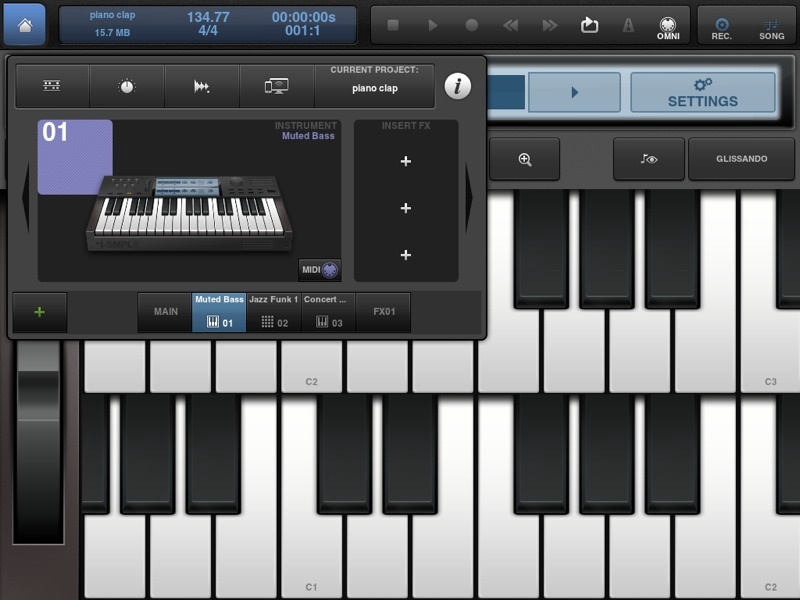This screenshot has height=600, width=800.
Task: Add the third insert FX slot
Action: click(x=406, y=255)
